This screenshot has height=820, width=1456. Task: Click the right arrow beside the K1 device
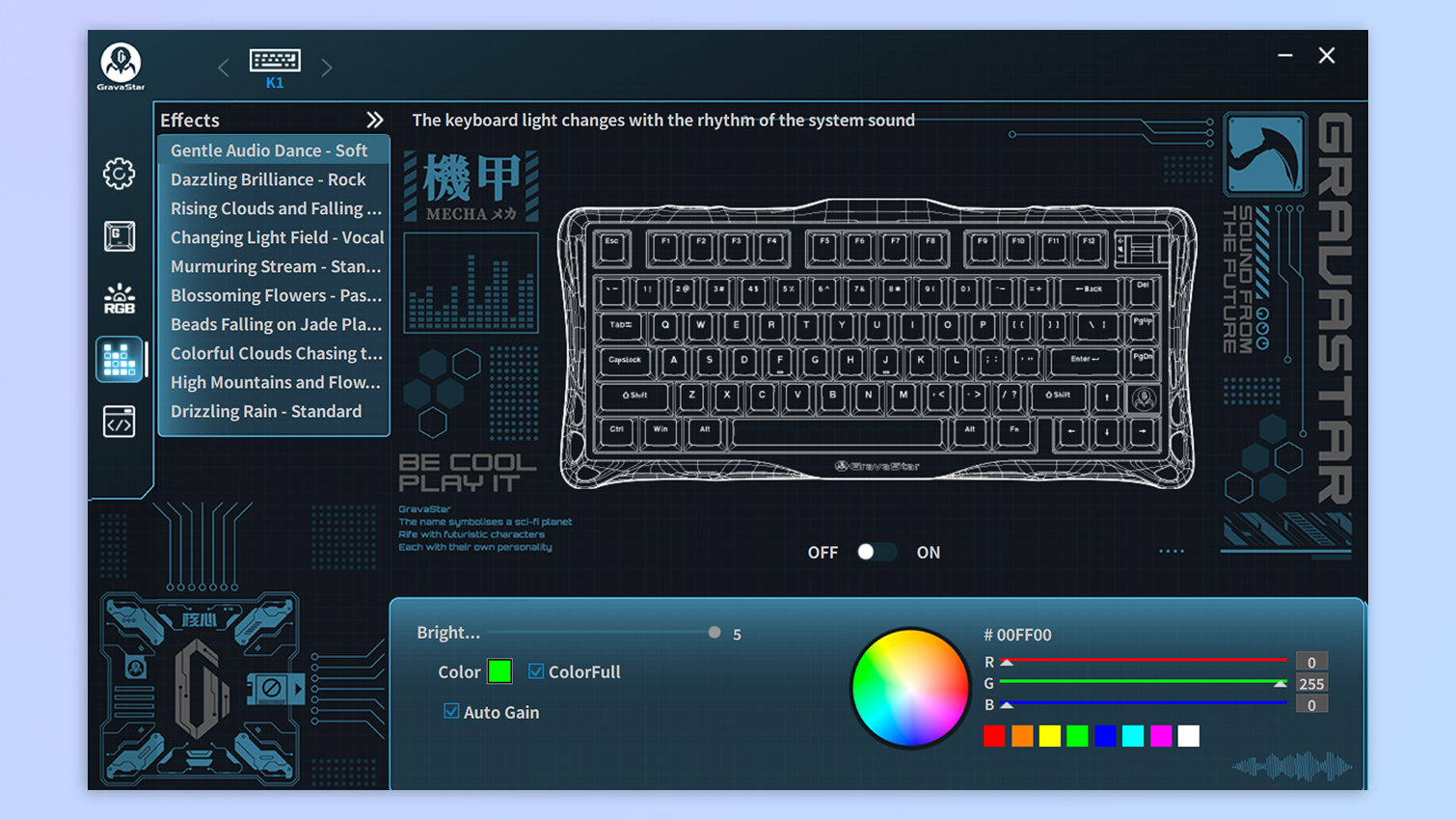(326, 67)
